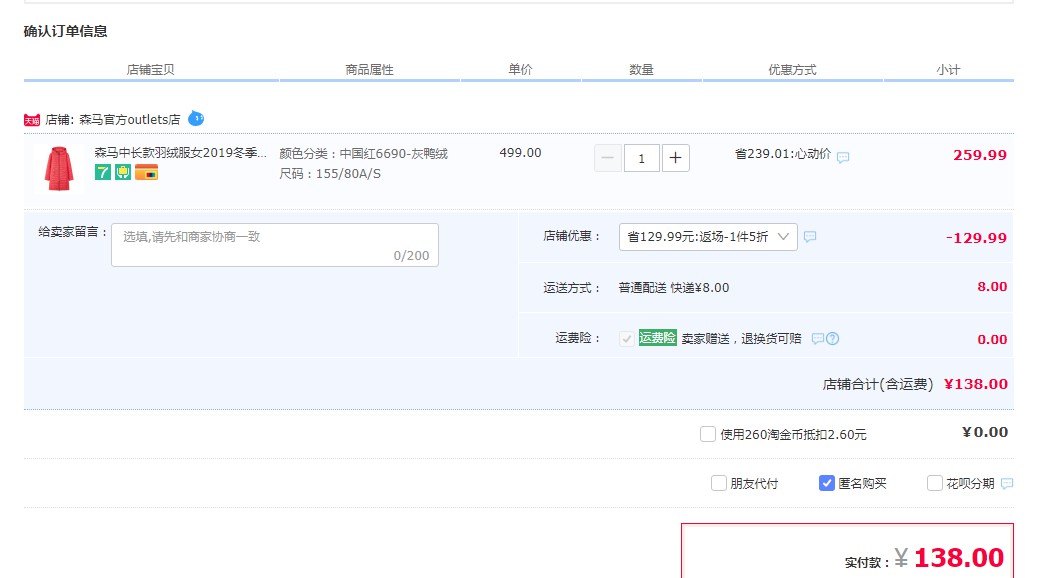
Task: Click the 单价 column header
Action: [520, 70]
